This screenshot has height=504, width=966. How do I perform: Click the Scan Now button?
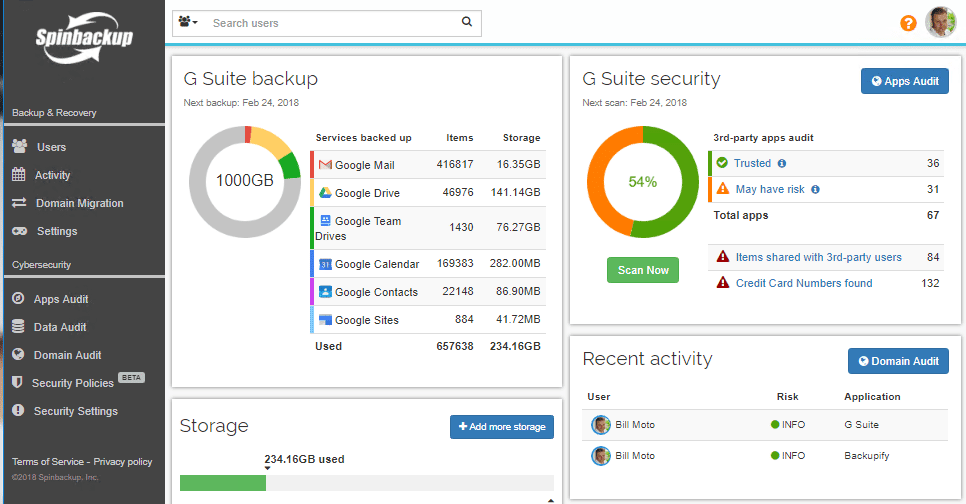[643, 270]
